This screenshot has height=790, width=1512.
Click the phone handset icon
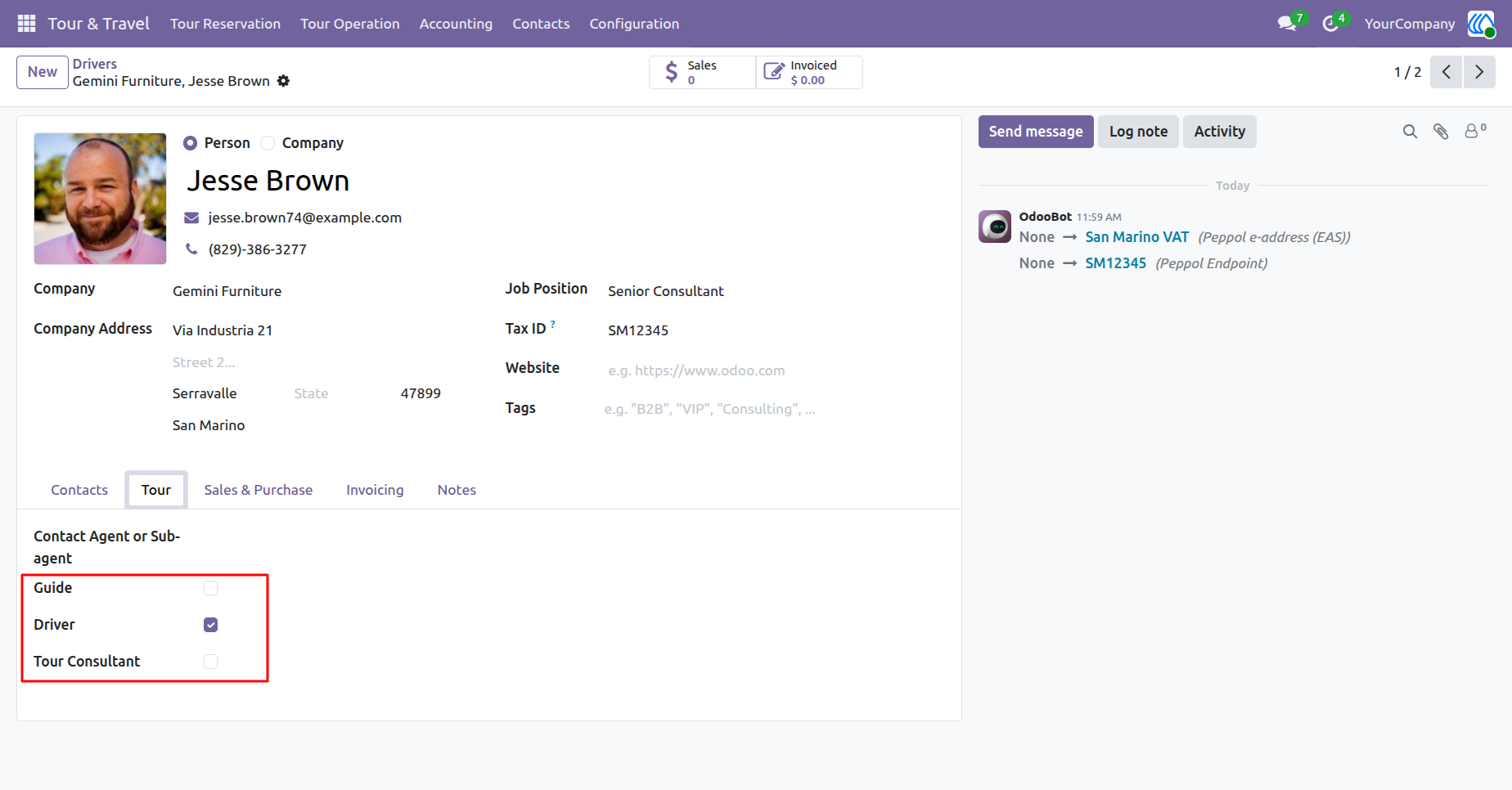tap(191, 249)
